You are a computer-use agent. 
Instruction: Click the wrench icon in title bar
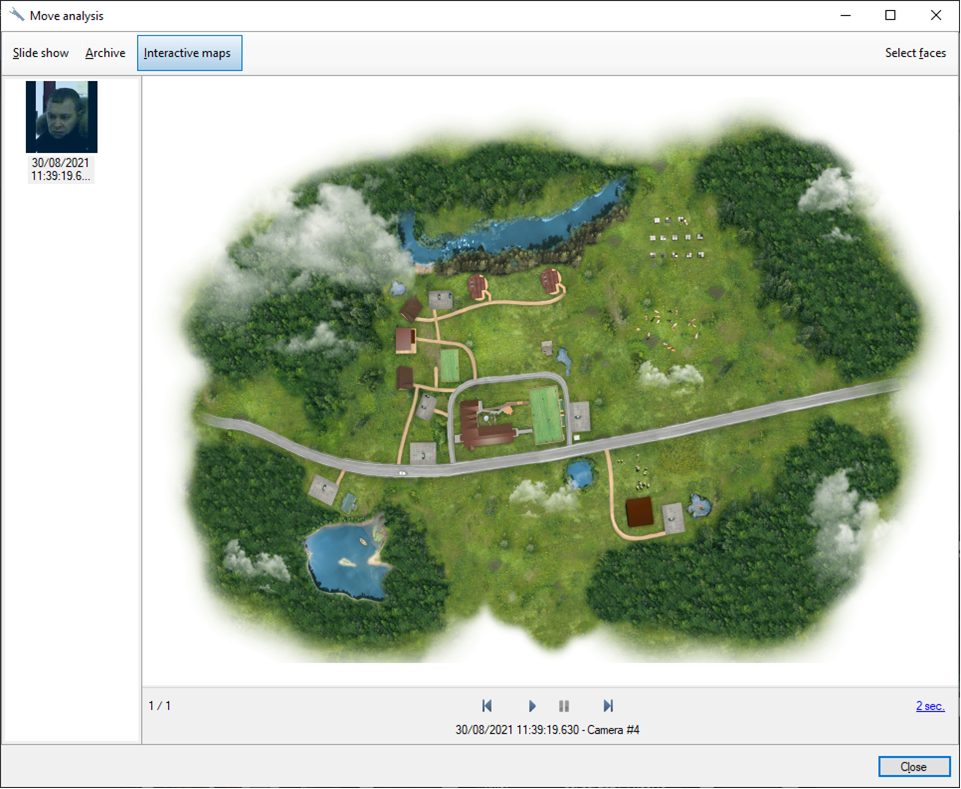(16, 15)
